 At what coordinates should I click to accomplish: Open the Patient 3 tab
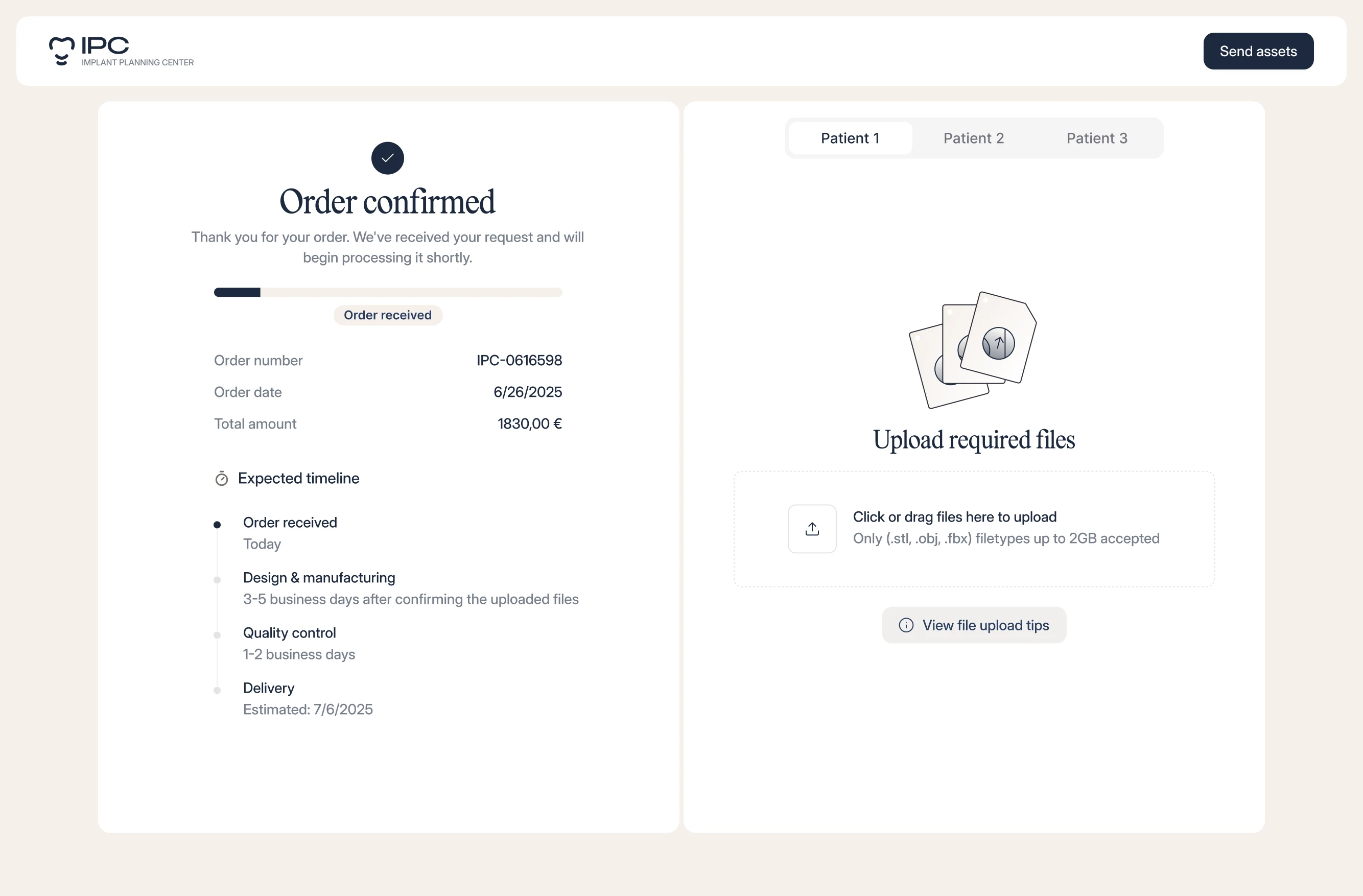coord(1097,138)
